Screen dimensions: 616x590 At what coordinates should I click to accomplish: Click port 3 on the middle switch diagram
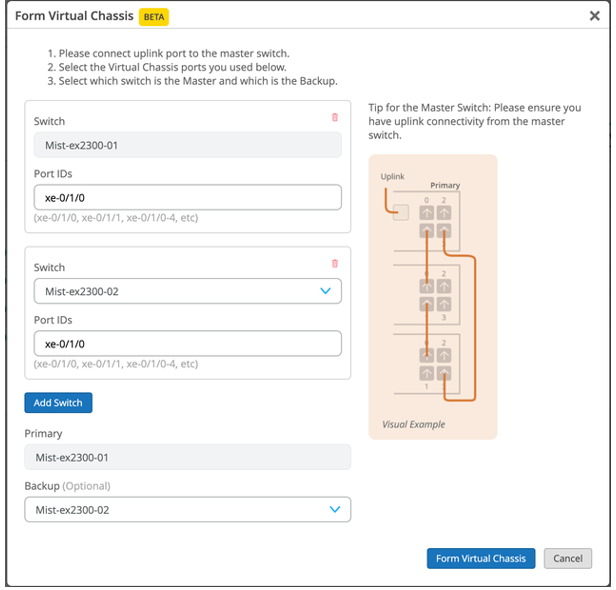pyautogui.click(x=444, y=304)
